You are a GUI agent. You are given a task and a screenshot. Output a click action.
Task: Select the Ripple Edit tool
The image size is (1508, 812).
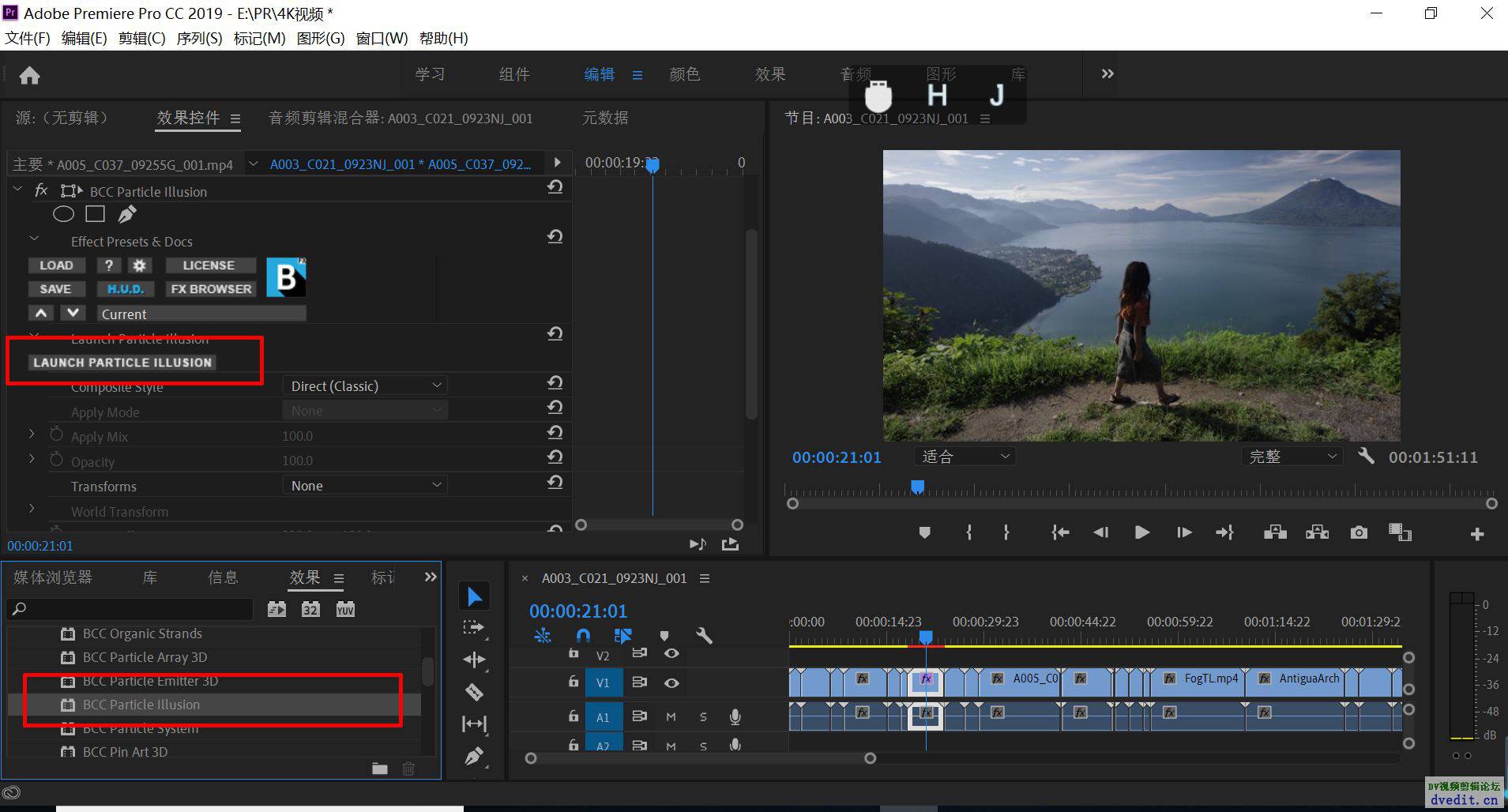[x=474, y=660]
